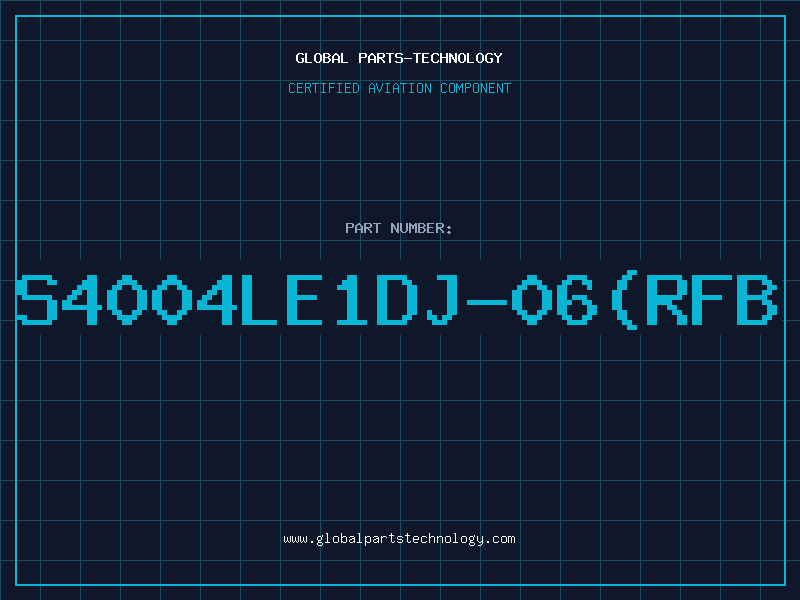
Task: Click the PART NUMBER: label
Action: click(399, 228)
